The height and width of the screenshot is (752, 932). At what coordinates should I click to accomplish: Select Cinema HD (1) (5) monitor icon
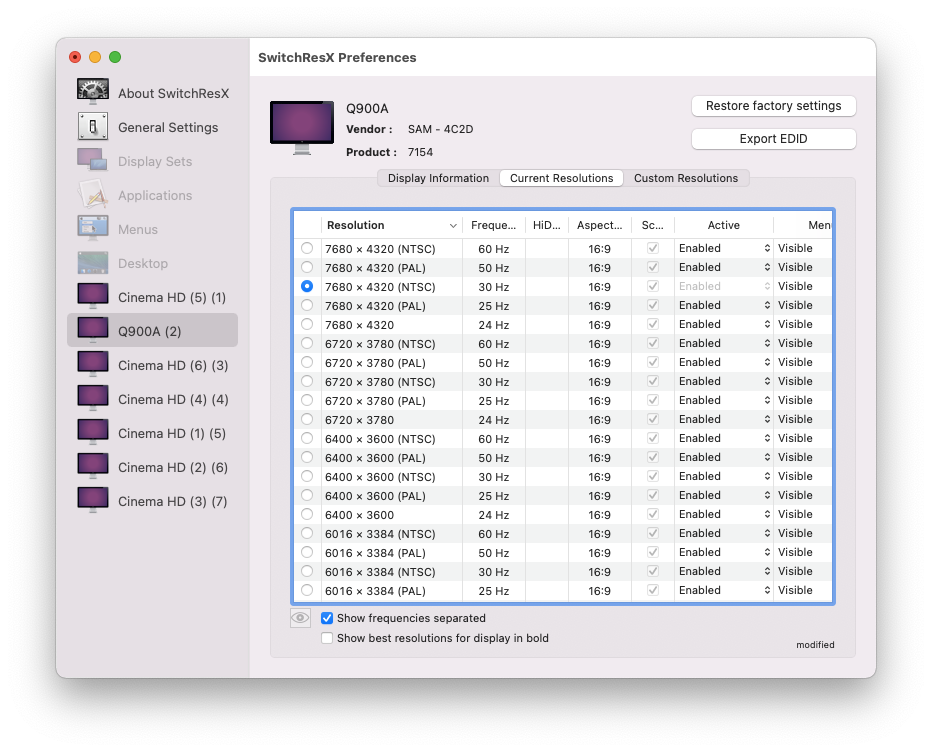(x=93, y=432)
